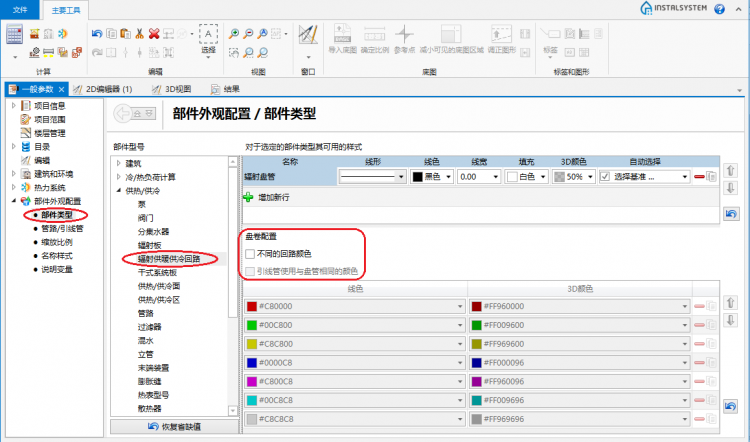Toggle the 自动选择 checkbox in 辐射盘管 row

pos(605,176)
